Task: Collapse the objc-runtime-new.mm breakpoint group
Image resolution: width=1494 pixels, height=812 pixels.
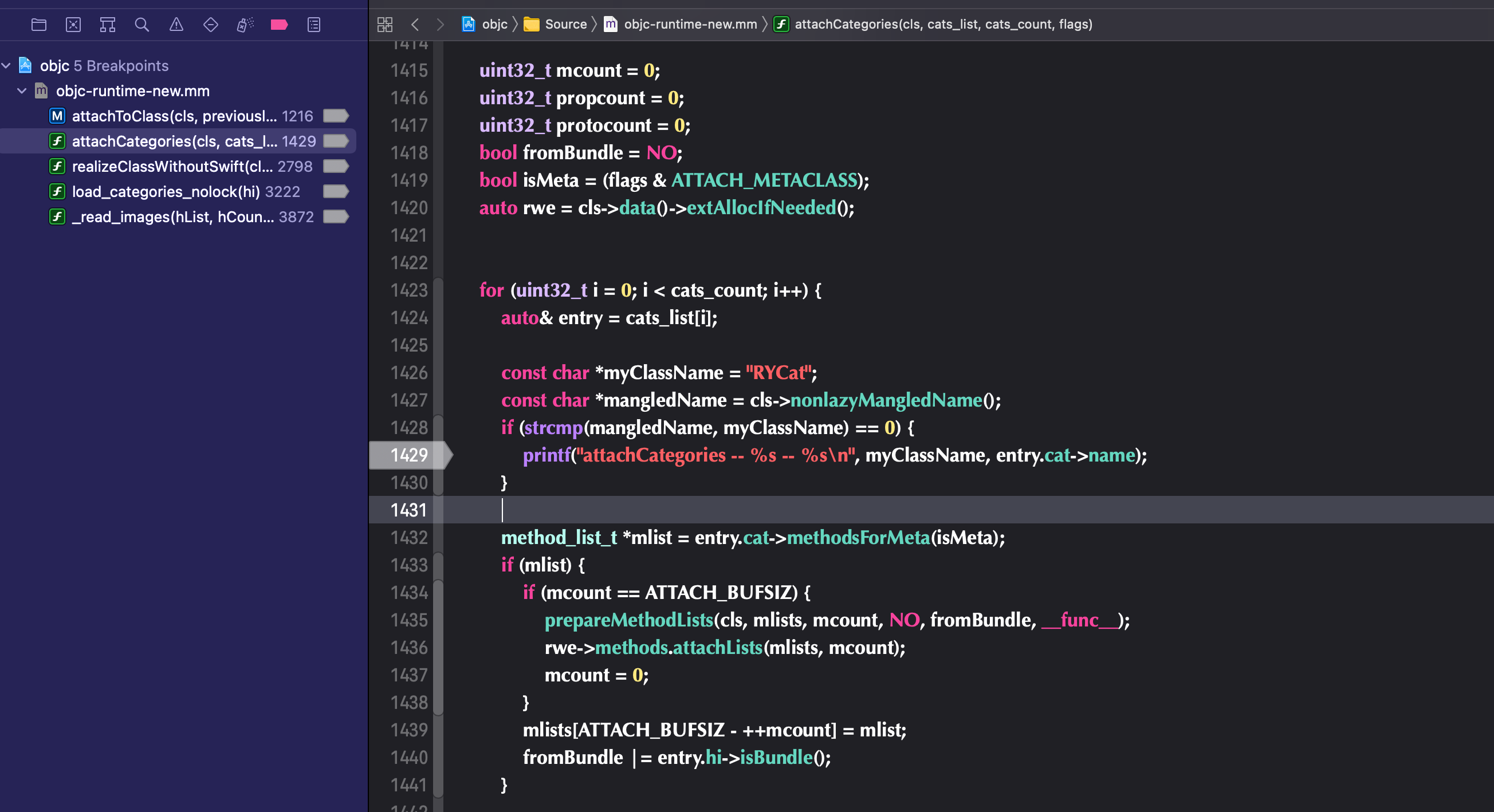Action: click(x=22, y=90)
